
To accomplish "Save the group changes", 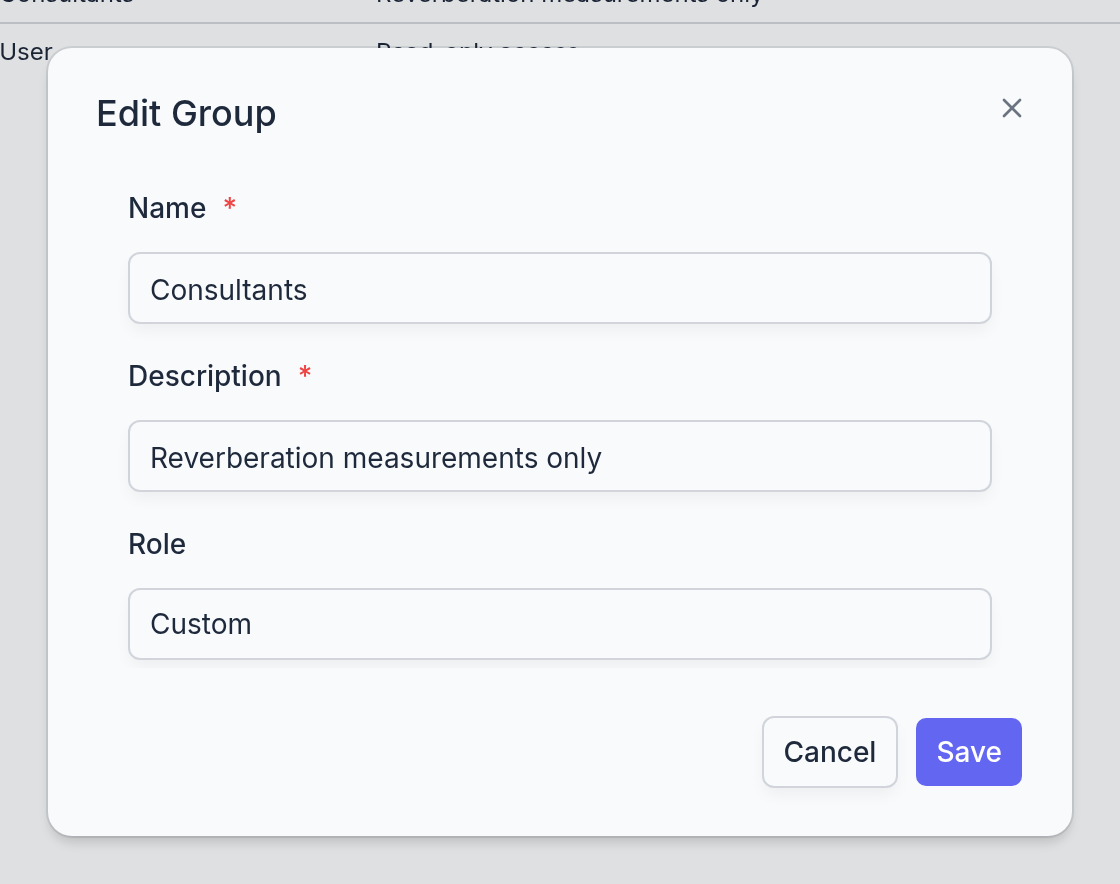I will 968,751.
